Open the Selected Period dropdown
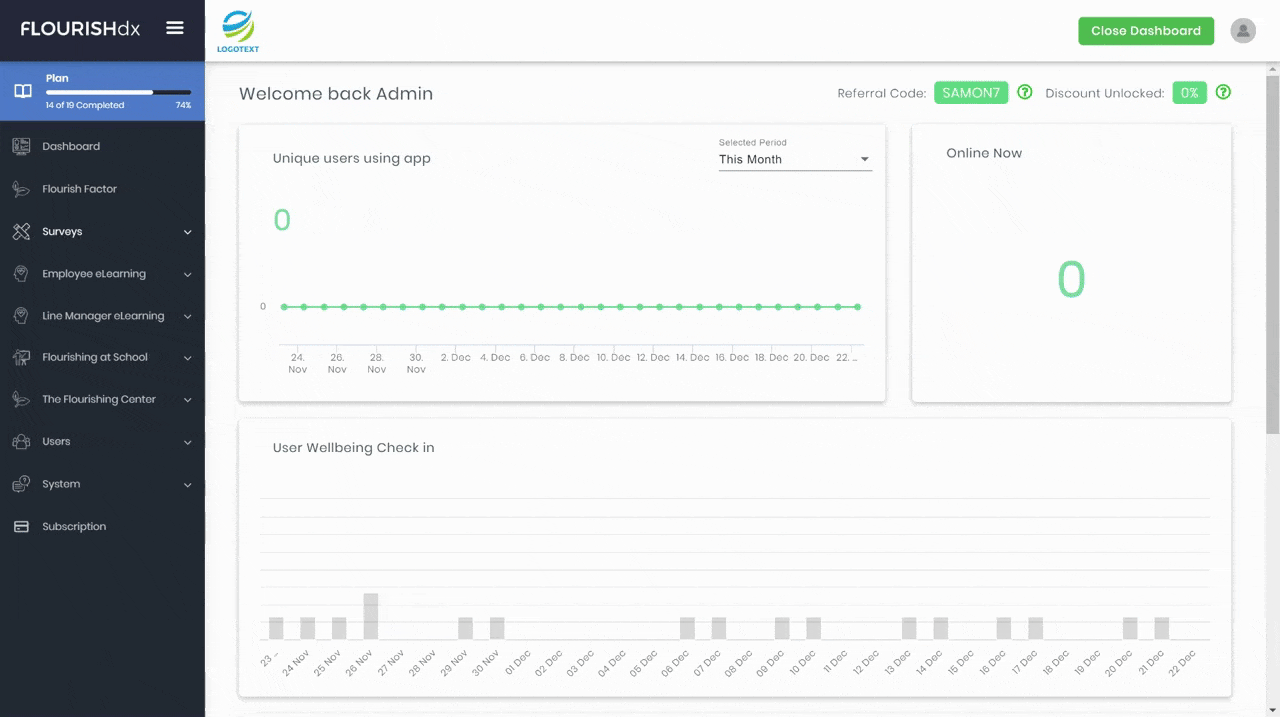1280x717 pixels. coord(795,159)
